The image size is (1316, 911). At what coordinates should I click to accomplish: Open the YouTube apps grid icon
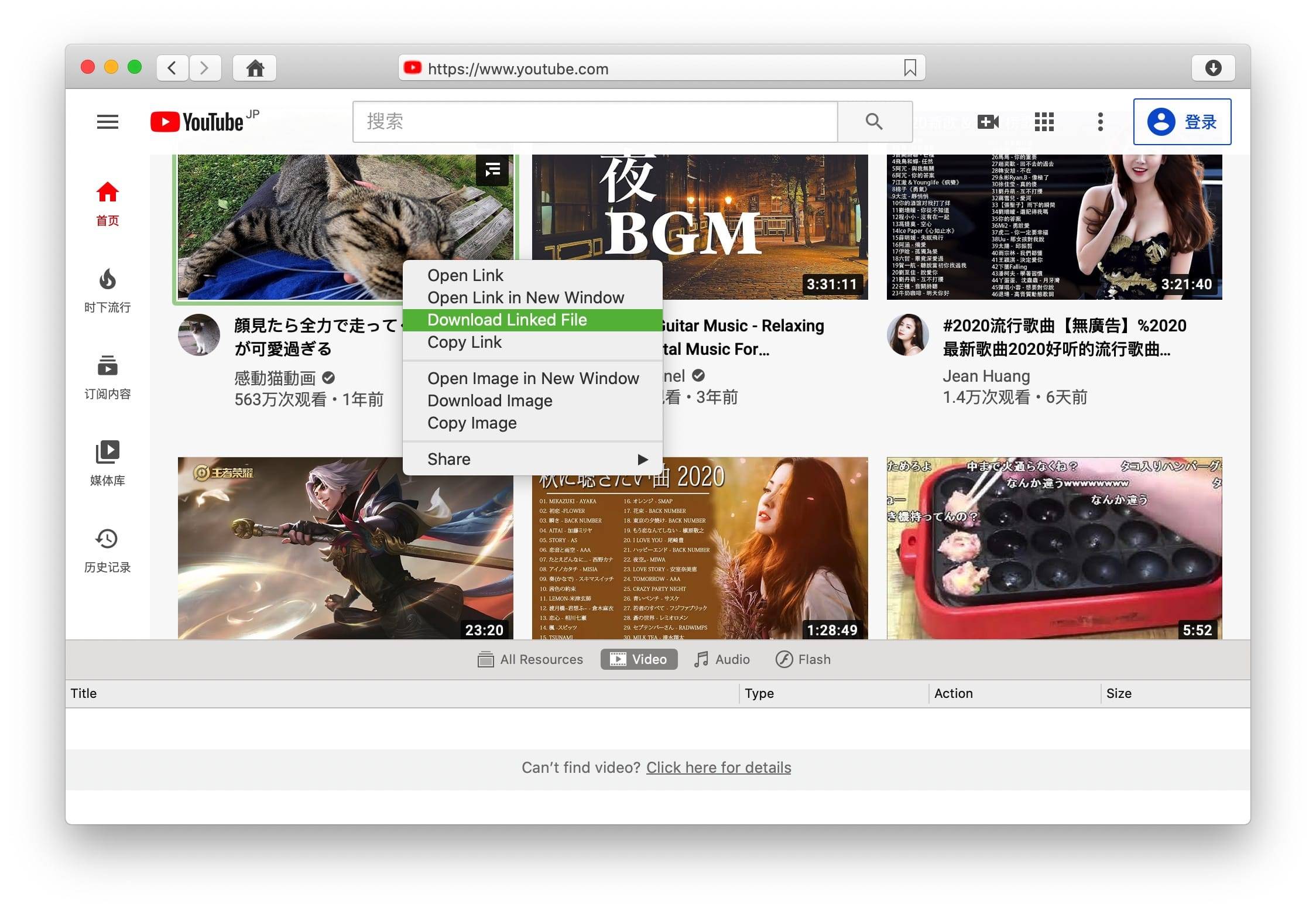coord(1044,121)
